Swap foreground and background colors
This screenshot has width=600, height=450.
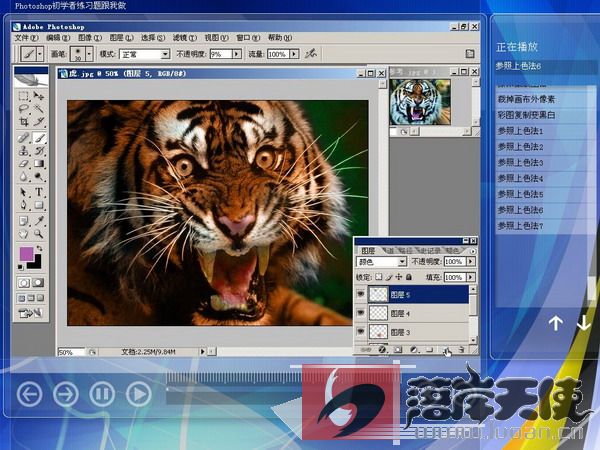(x=39, y=249)
